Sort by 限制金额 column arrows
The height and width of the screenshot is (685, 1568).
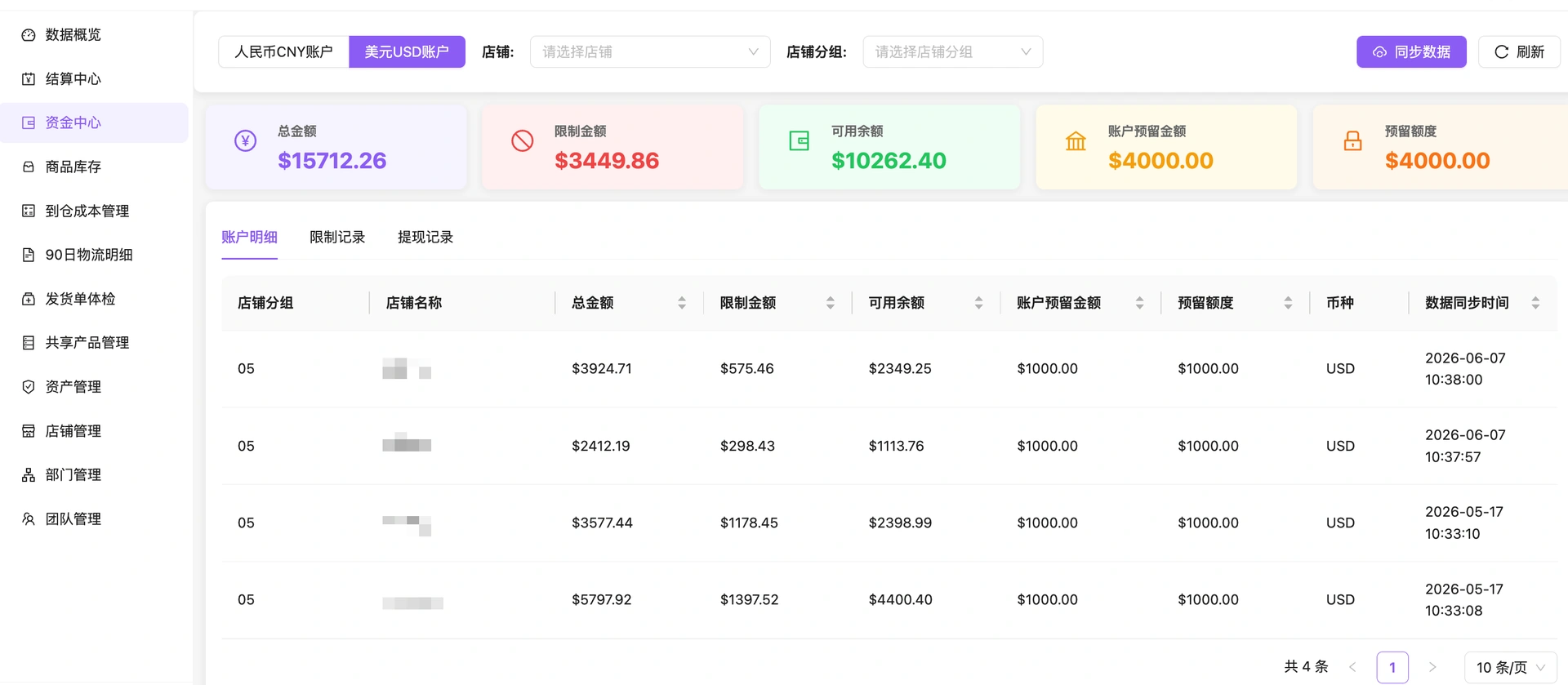coord(831,303)
